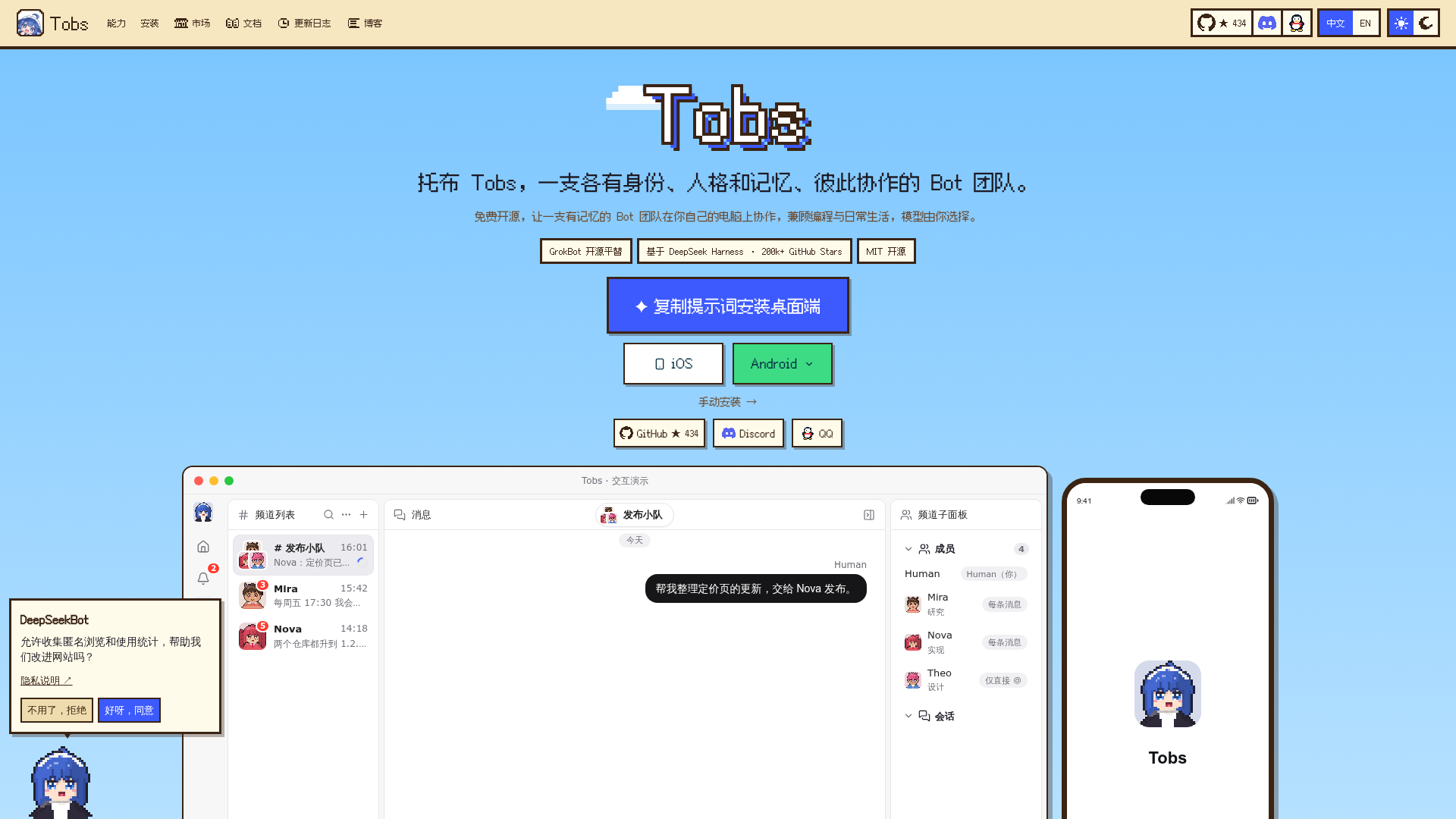Select EN language option
Image resolution: width=1456 pixels, height=819 pixels.
coord(1365,23)
